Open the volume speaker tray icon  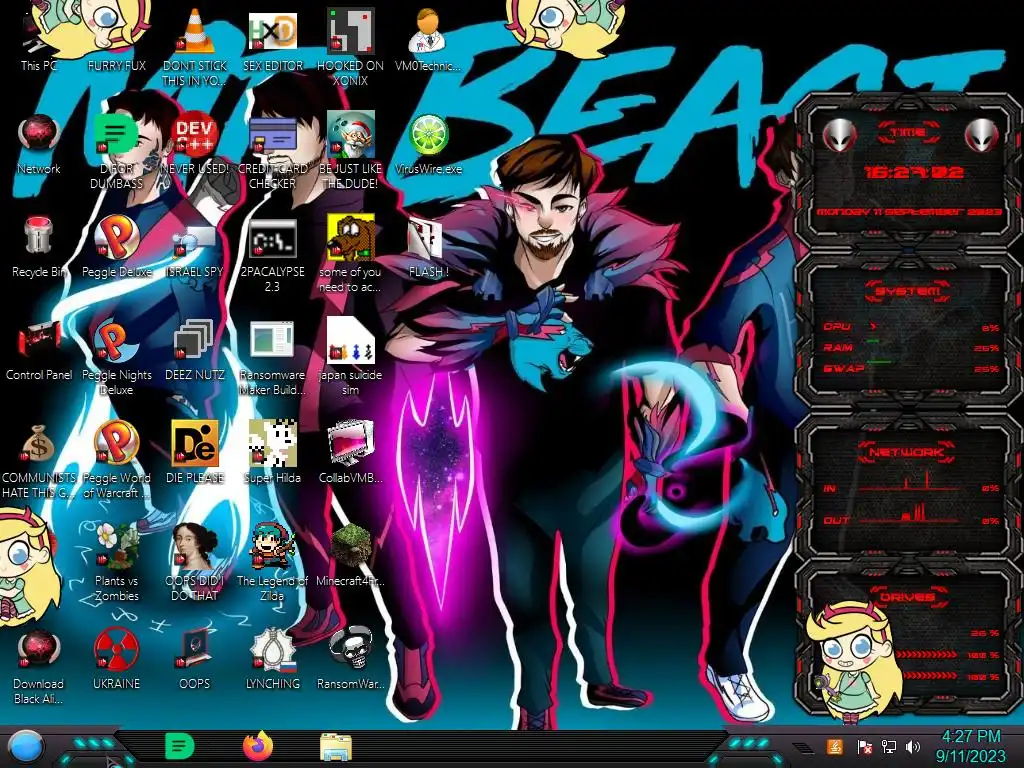913,746
